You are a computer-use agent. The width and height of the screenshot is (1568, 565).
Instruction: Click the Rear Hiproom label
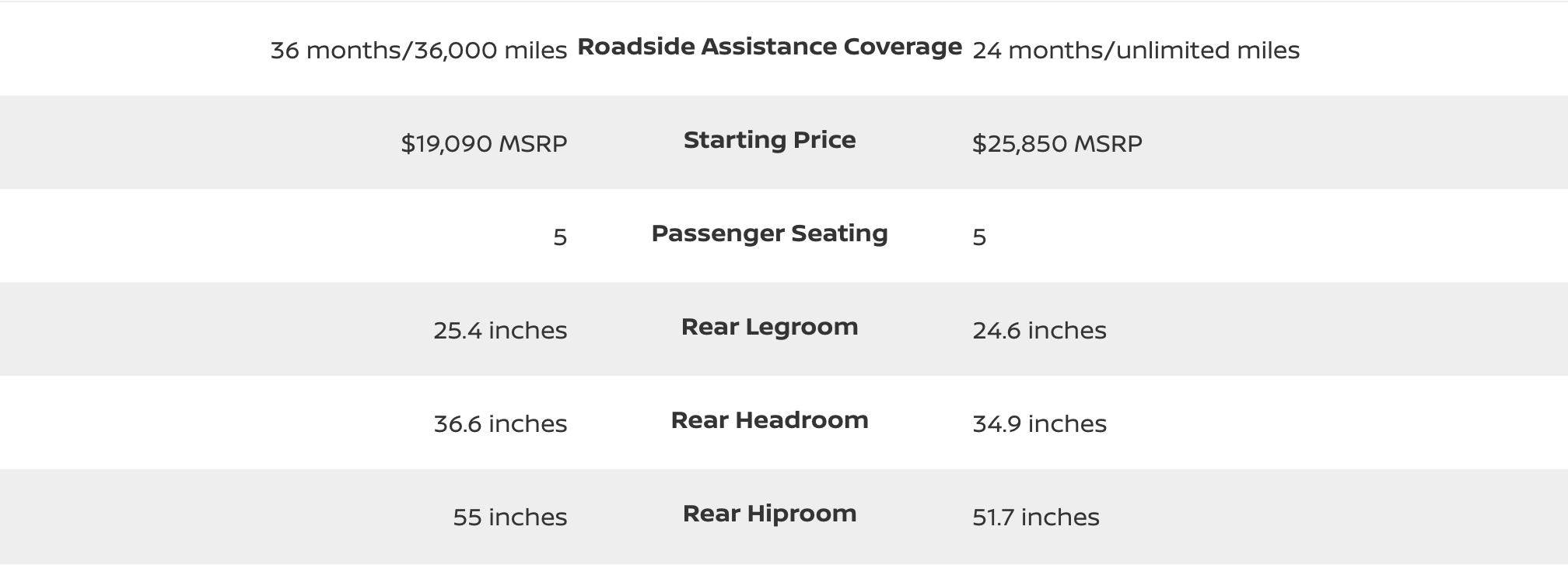(769, 514)
